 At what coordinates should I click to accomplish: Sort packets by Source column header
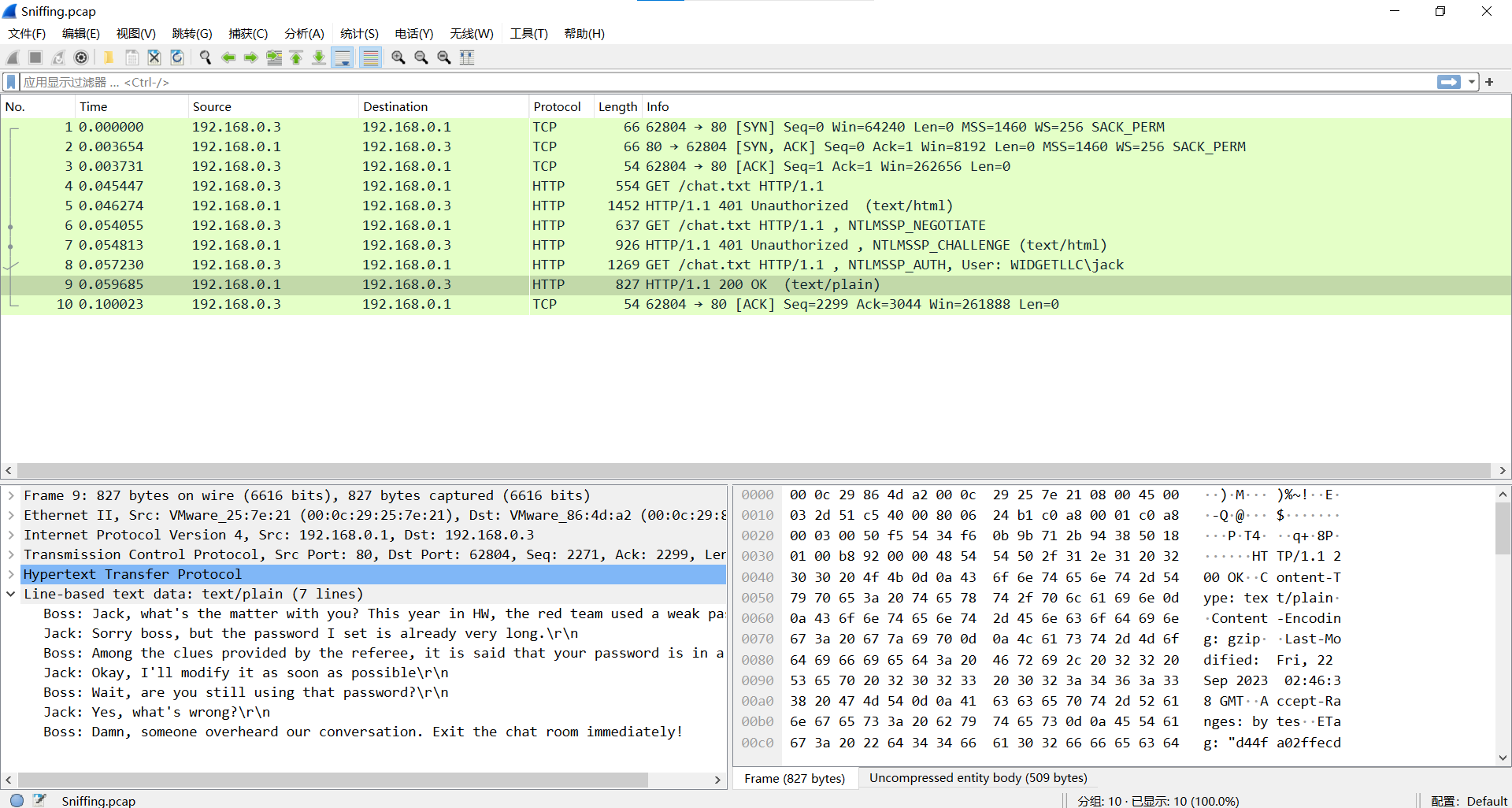coord(273,107)
